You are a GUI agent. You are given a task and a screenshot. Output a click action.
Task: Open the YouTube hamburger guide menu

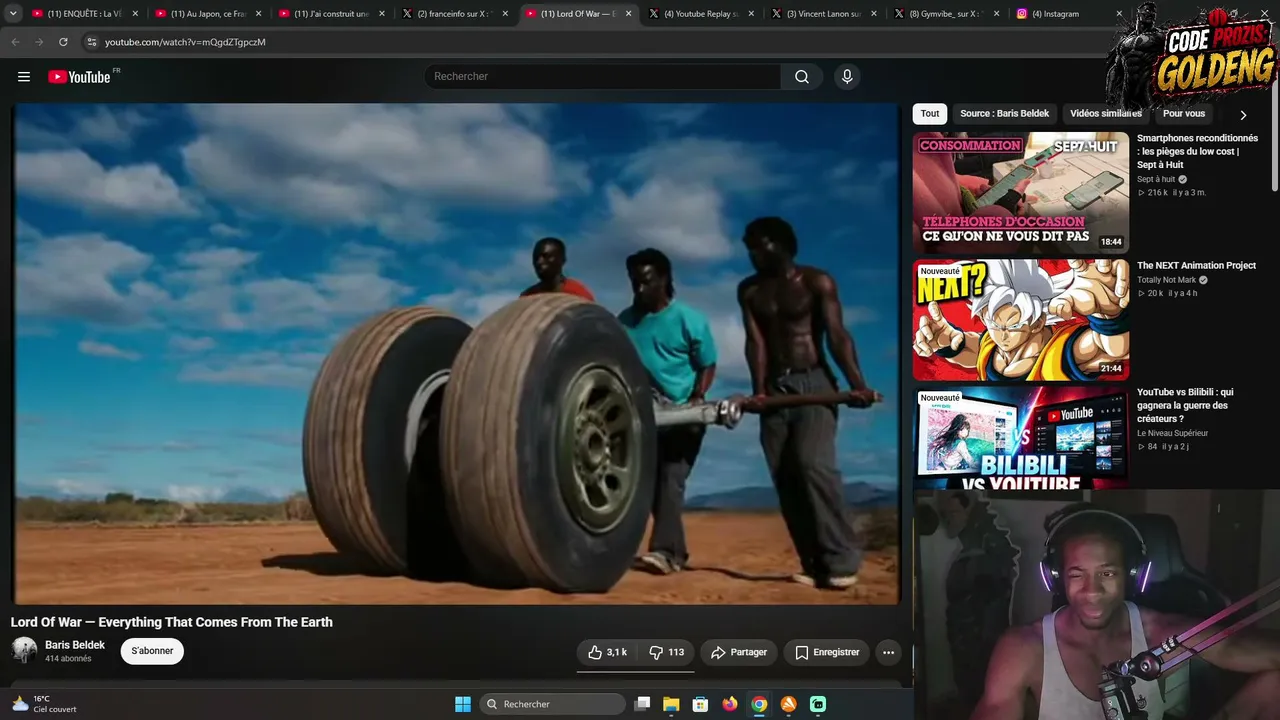[x=24, y=77]
